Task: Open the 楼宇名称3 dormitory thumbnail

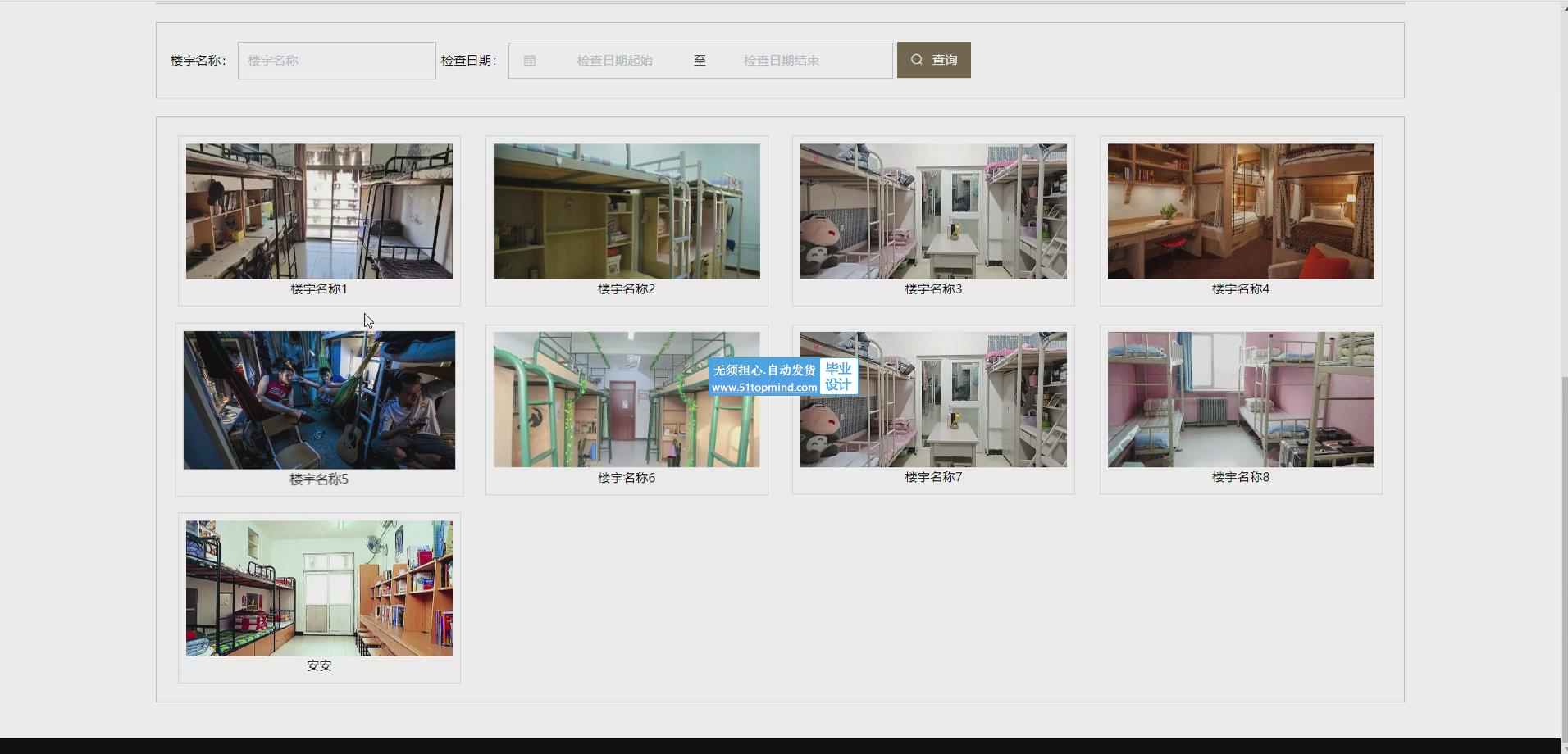Action: click(x=933, y=211)
